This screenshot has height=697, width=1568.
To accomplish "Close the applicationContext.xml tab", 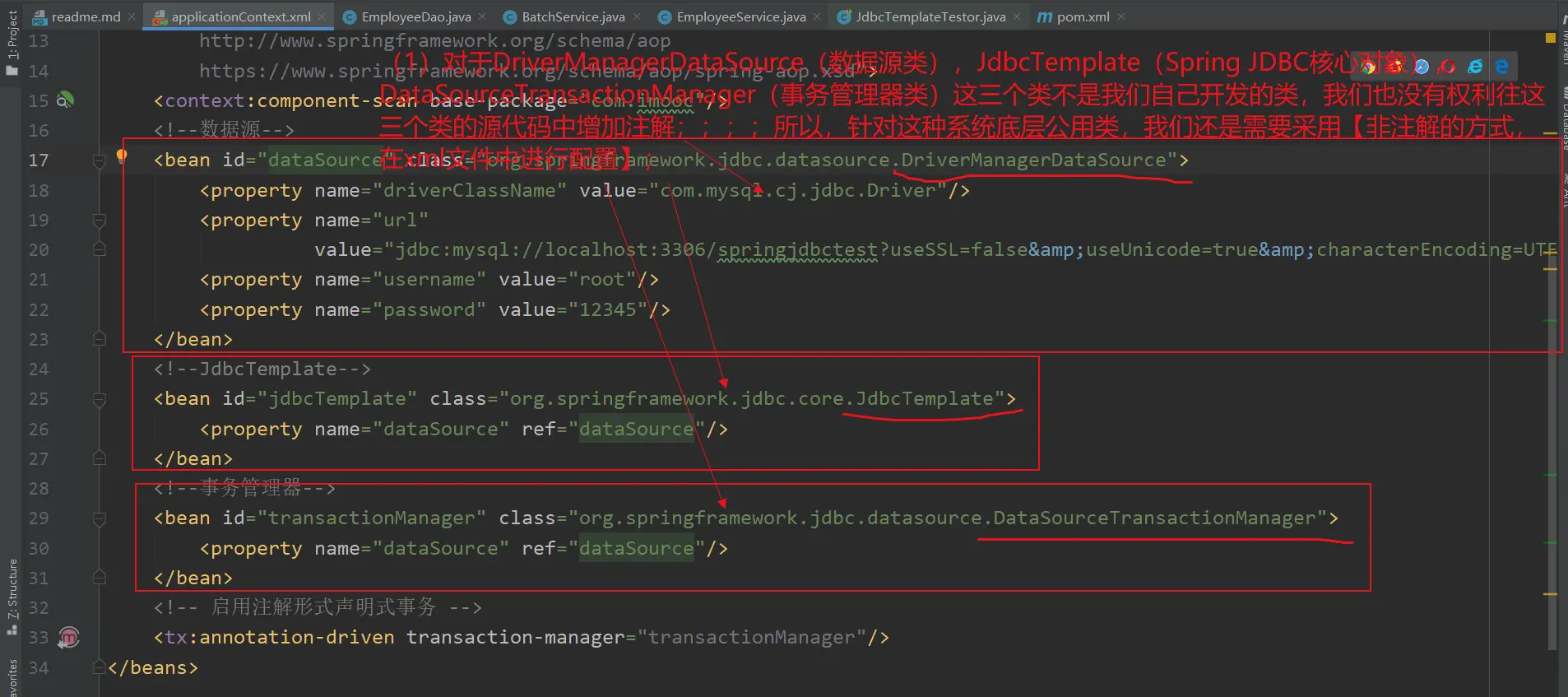I will (322, 16).
